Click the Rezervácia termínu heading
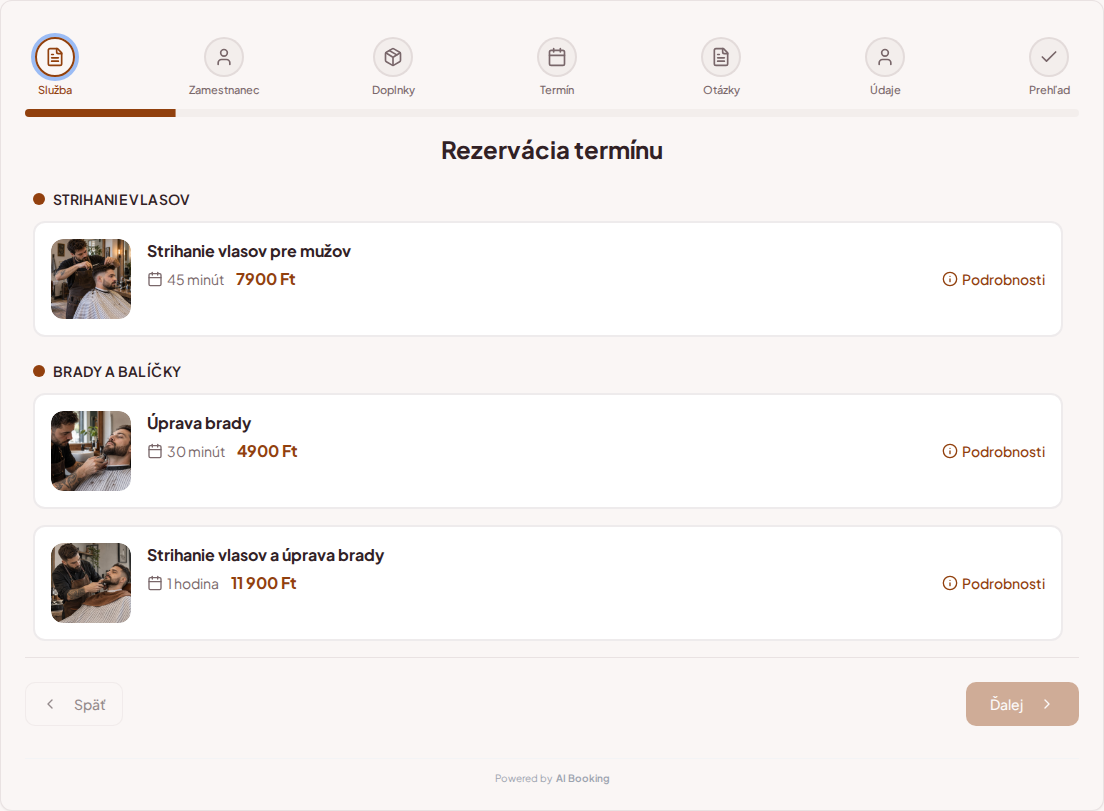The height and width of the screenshot is (811, 1104). 552,151
